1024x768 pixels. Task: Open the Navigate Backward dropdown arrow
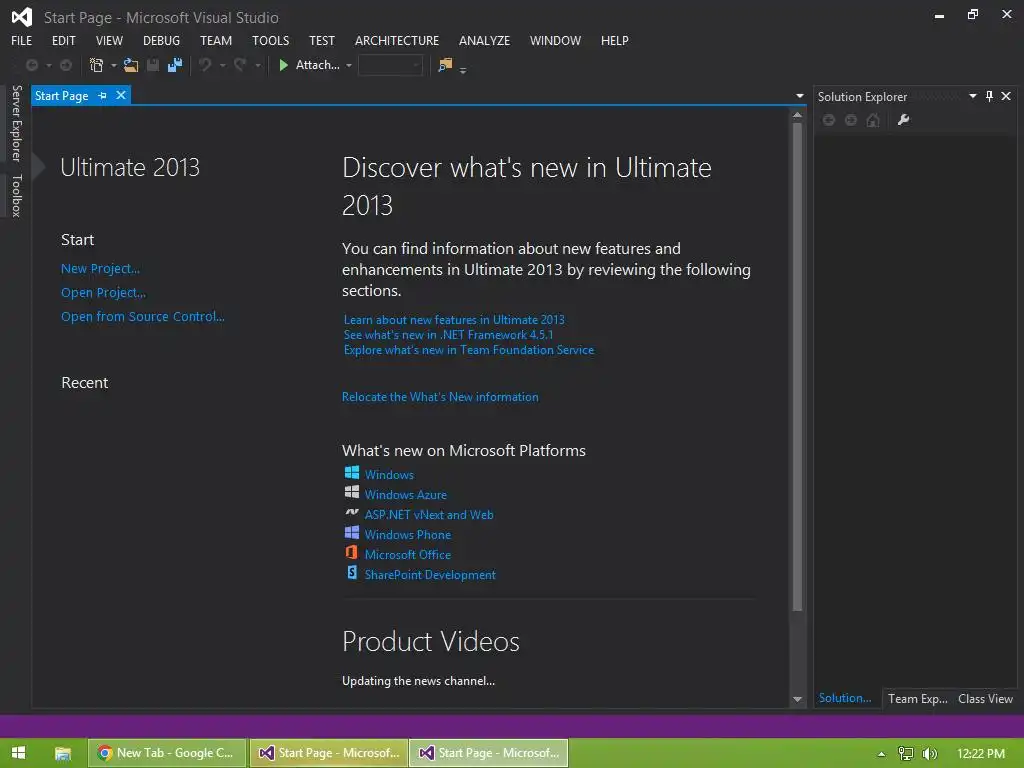tap(49, 65)
